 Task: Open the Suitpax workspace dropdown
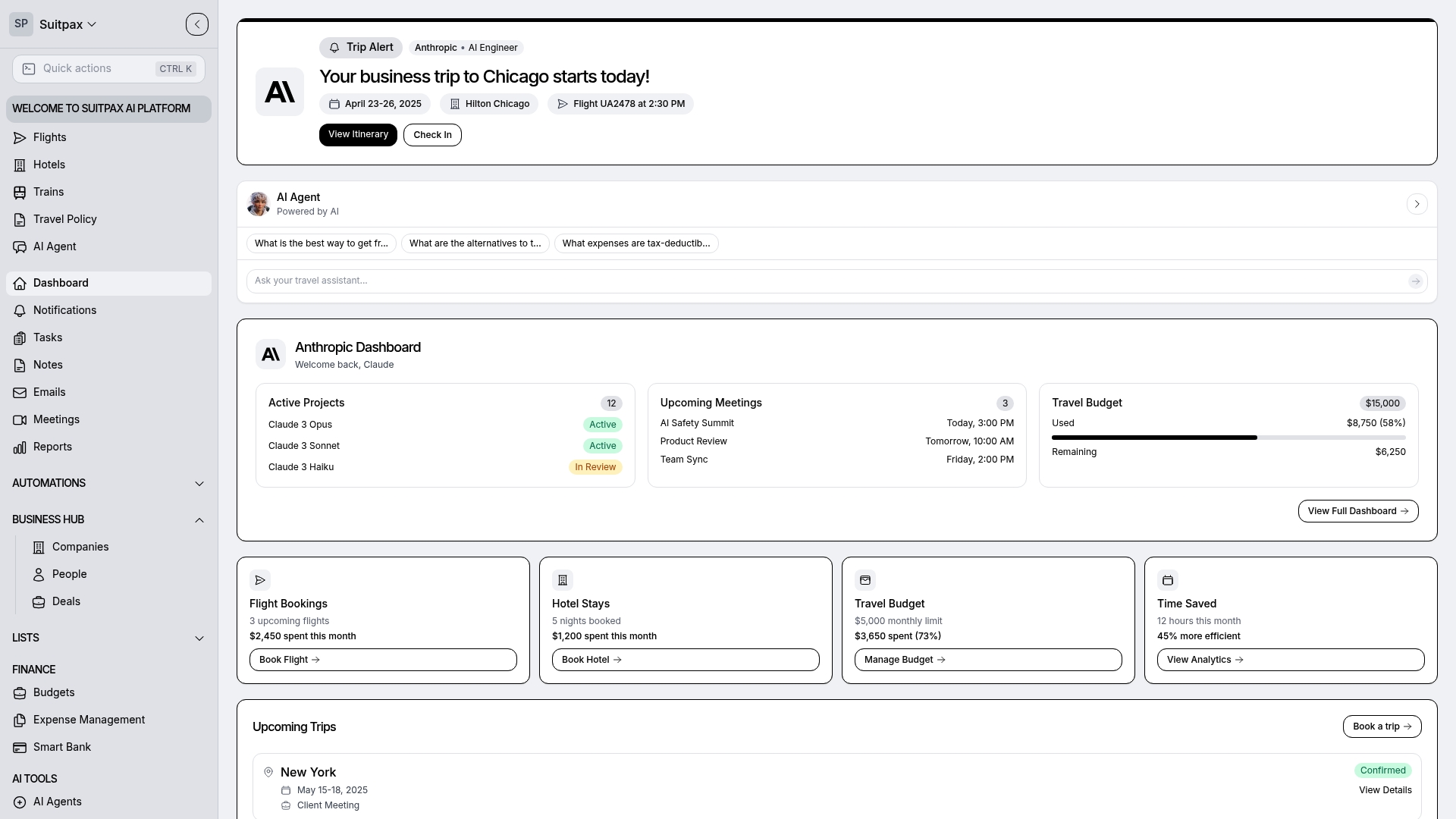[x=67, y=24]
